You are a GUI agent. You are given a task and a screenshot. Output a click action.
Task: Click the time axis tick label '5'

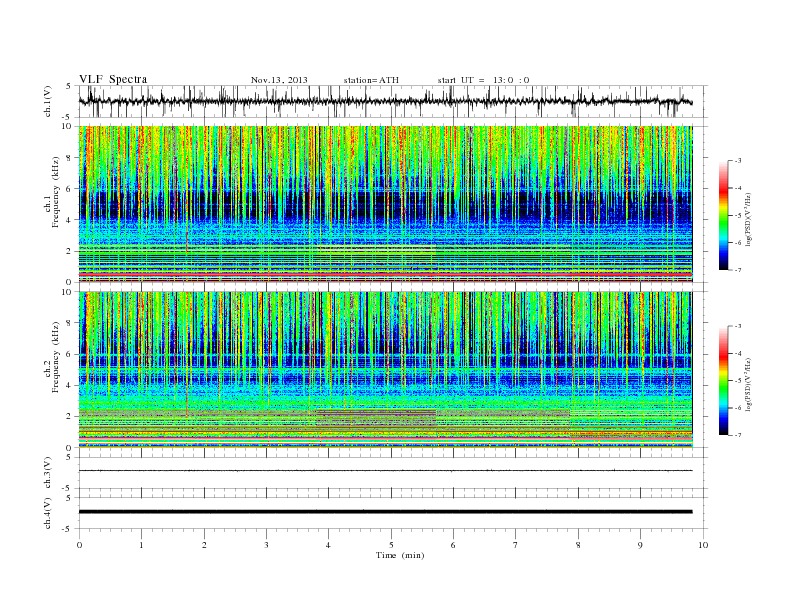point(391,545)
